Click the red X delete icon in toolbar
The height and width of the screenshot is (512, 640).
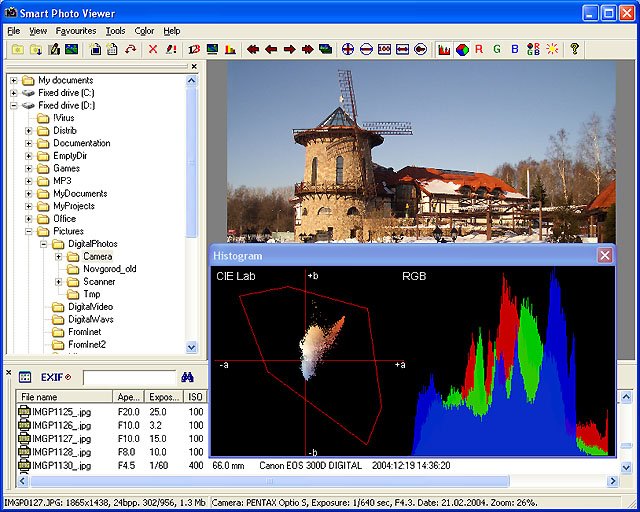153,49
